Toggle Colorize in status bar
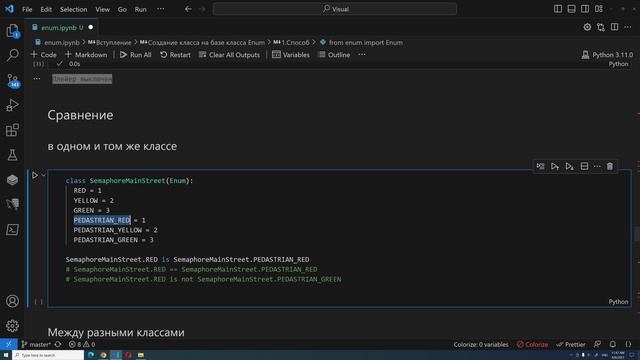Screen dimensions: 640x360 (532, 344)
